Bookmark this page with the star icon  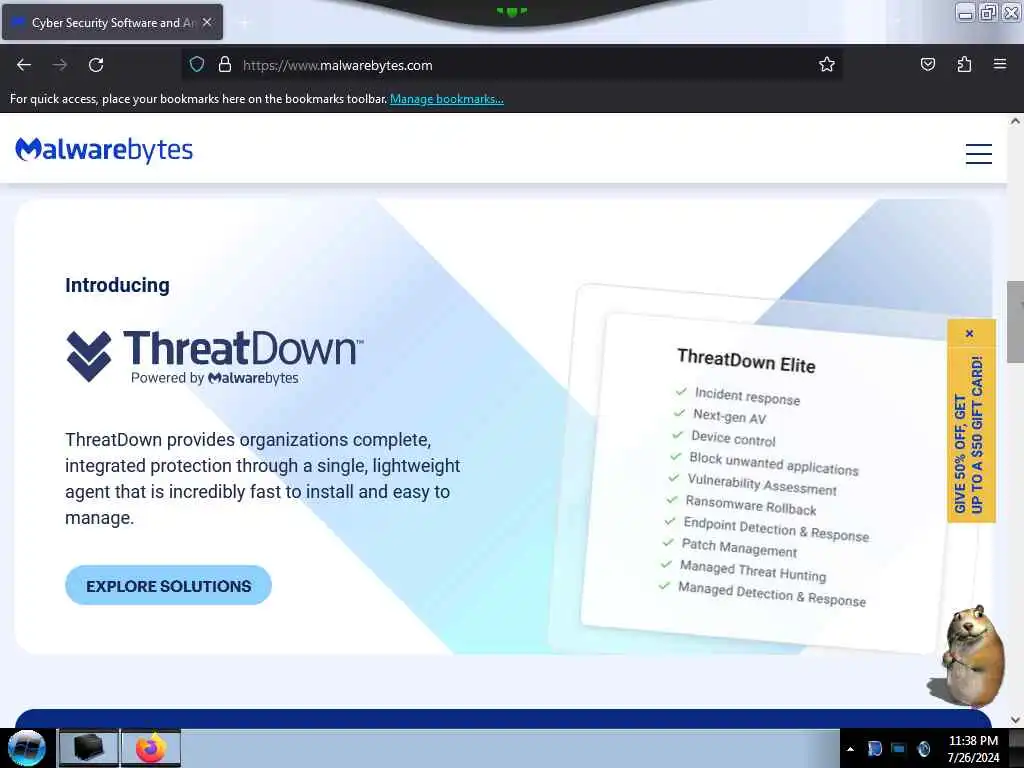(827, 64)
